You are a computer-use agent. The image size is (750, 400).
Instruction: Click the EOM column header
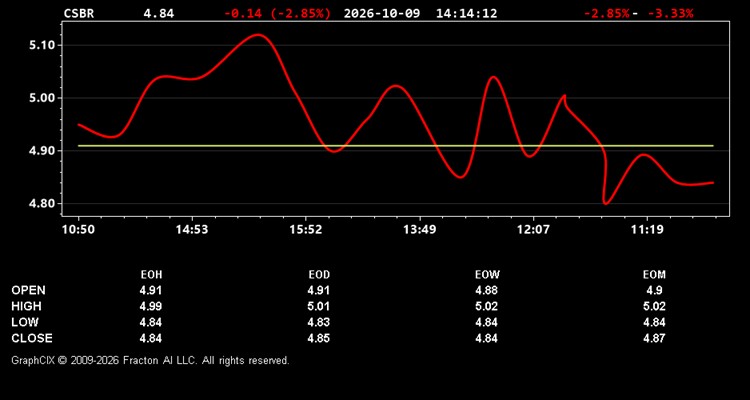point(654,275)
